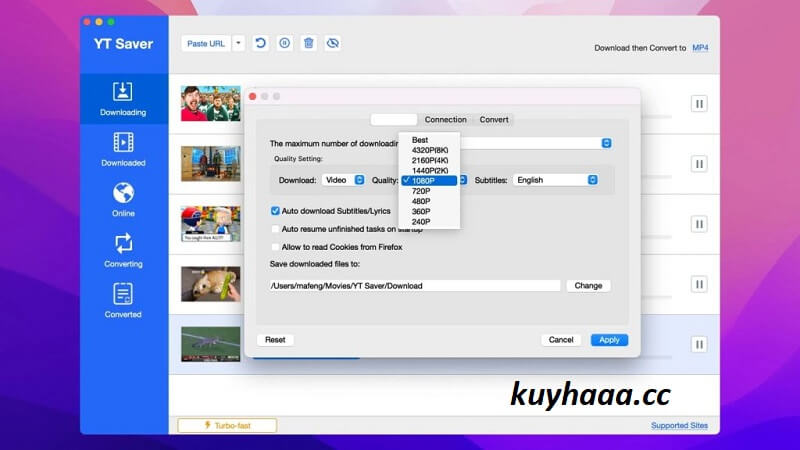Click the Cancel button
The height and width of the screenshot is (450, 800).
pos(561,340)
